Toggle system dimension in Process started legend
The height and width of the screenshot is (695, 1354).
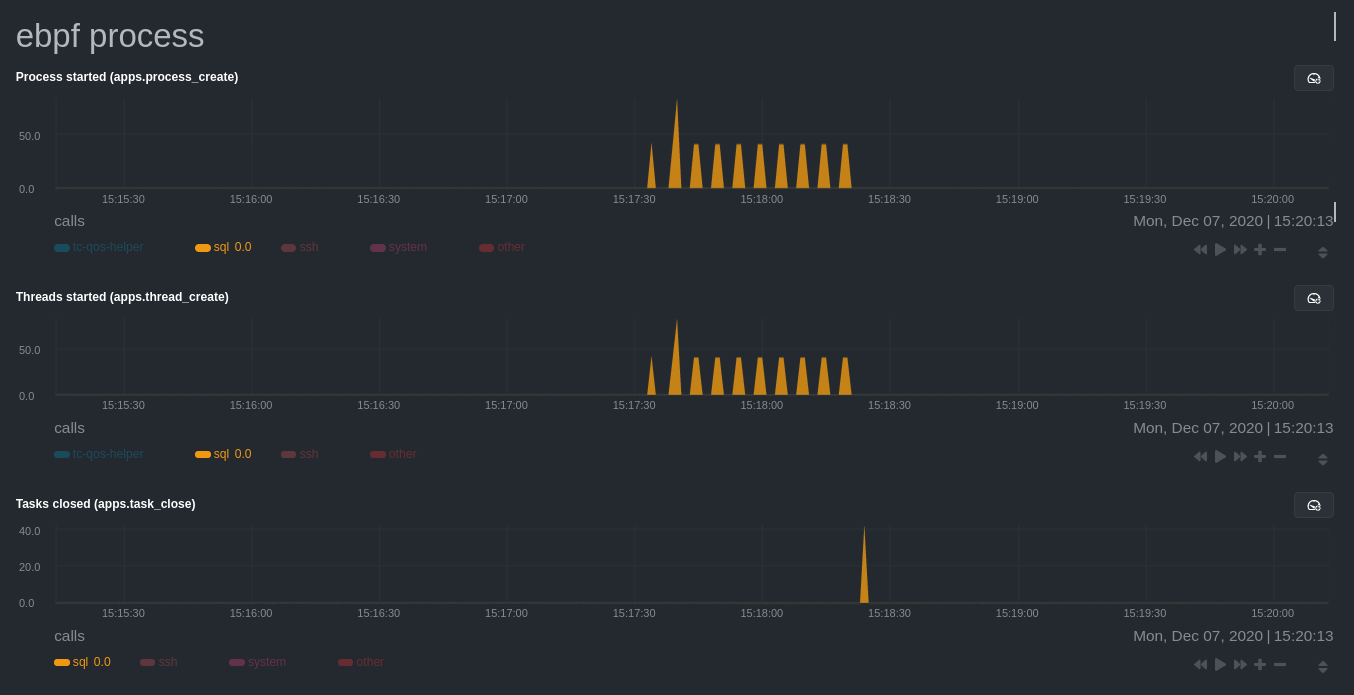398,247
